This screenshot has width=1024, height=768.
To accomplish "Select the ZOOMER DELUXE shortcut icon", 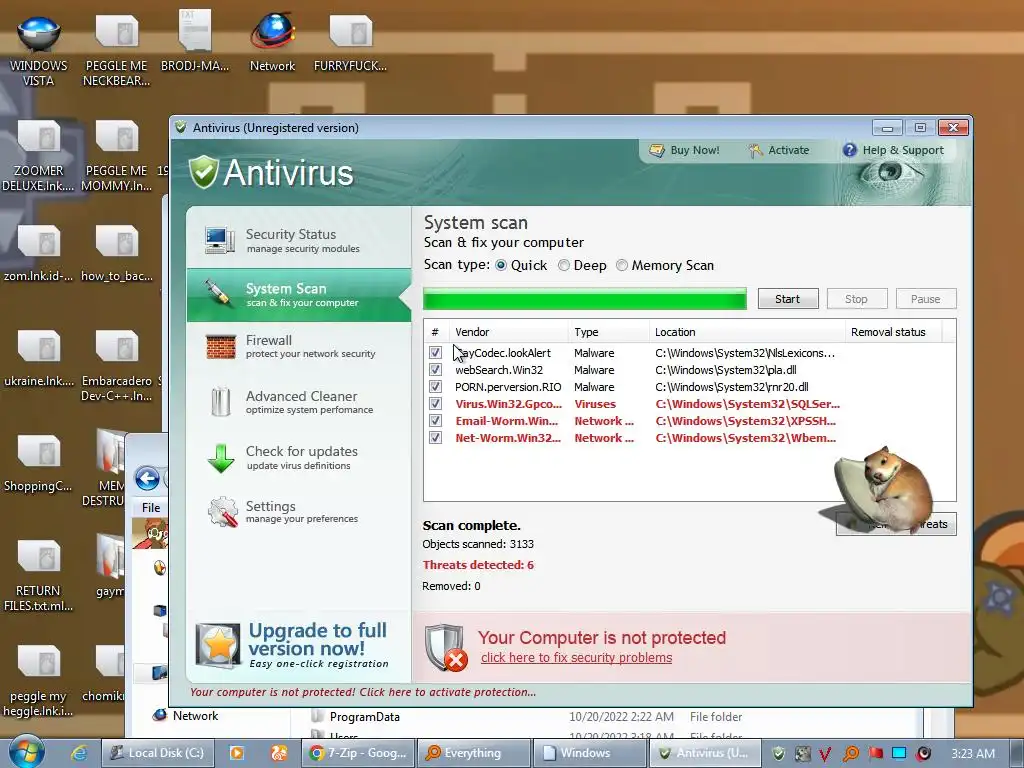I will 39,155.
